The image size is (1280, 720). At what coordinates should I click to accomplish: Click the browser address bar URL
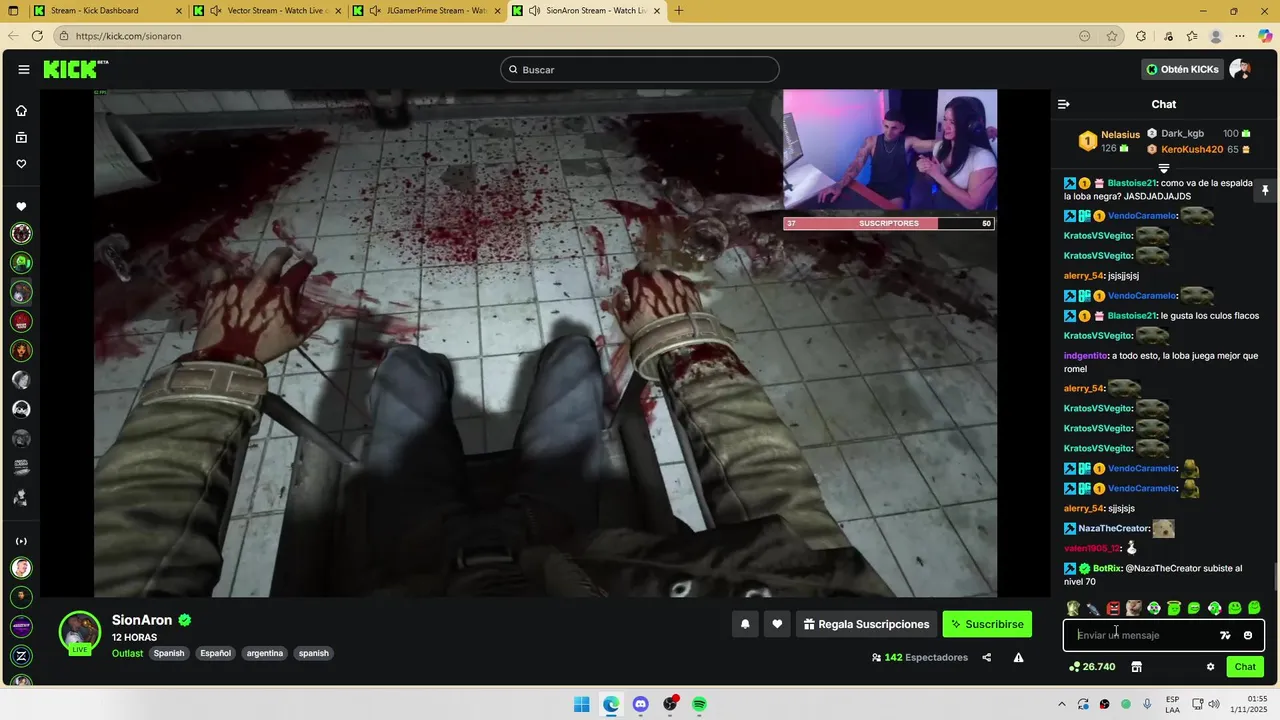(129, 36)
